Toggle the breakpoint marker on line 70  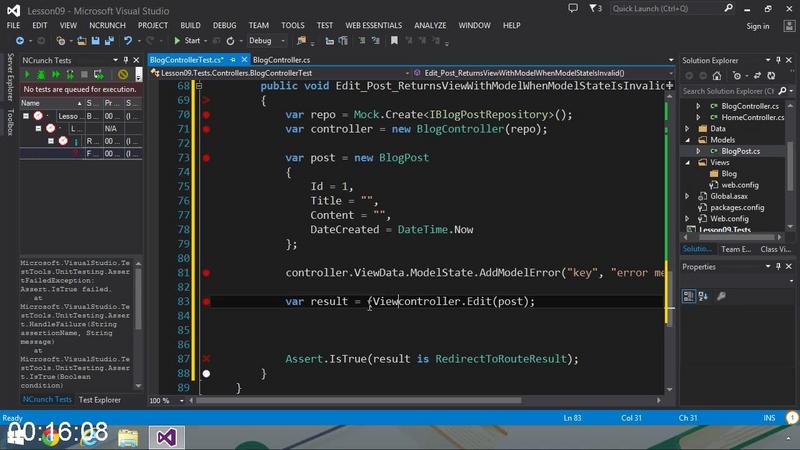[206, 115]
